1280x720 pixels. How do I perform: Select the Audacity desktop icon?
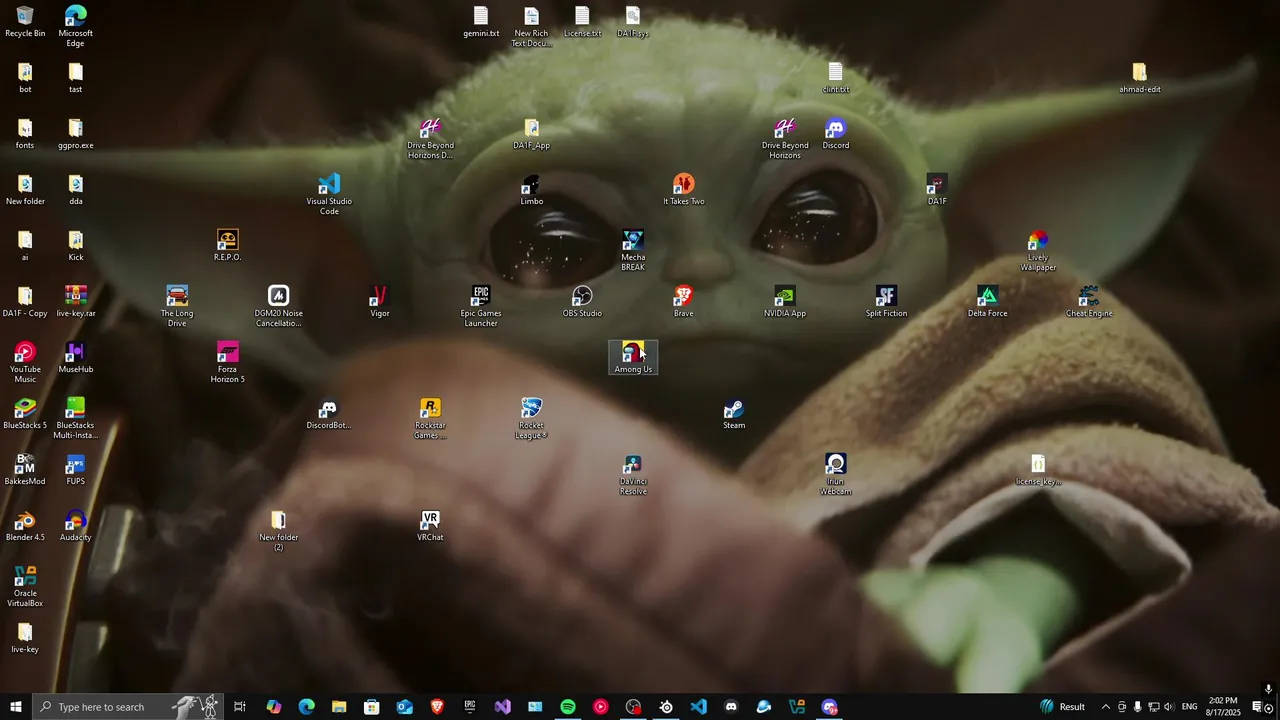75,526
